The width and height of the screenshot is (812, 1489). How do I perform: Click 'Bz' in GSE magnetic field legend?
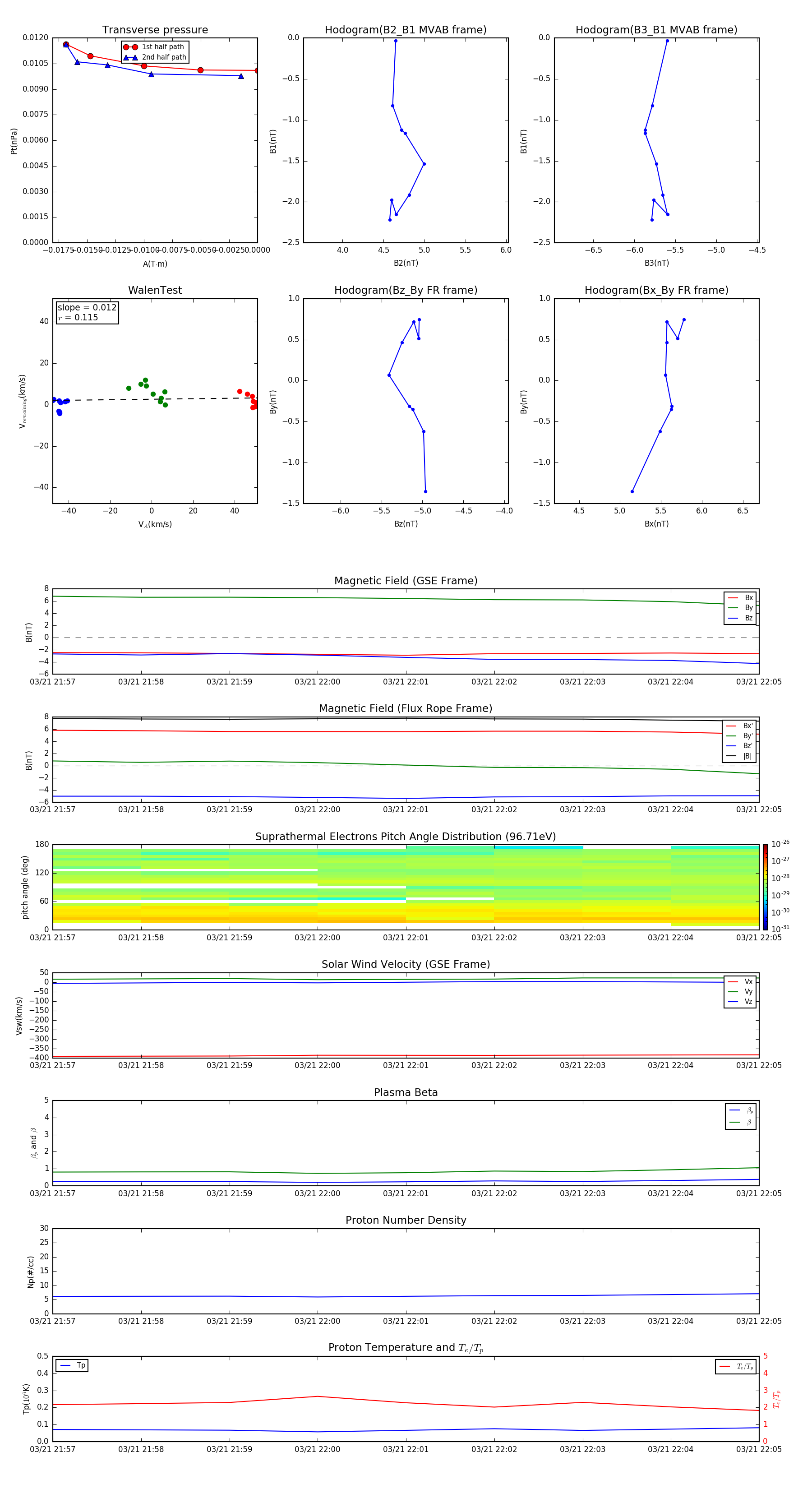tap(740, 618)
